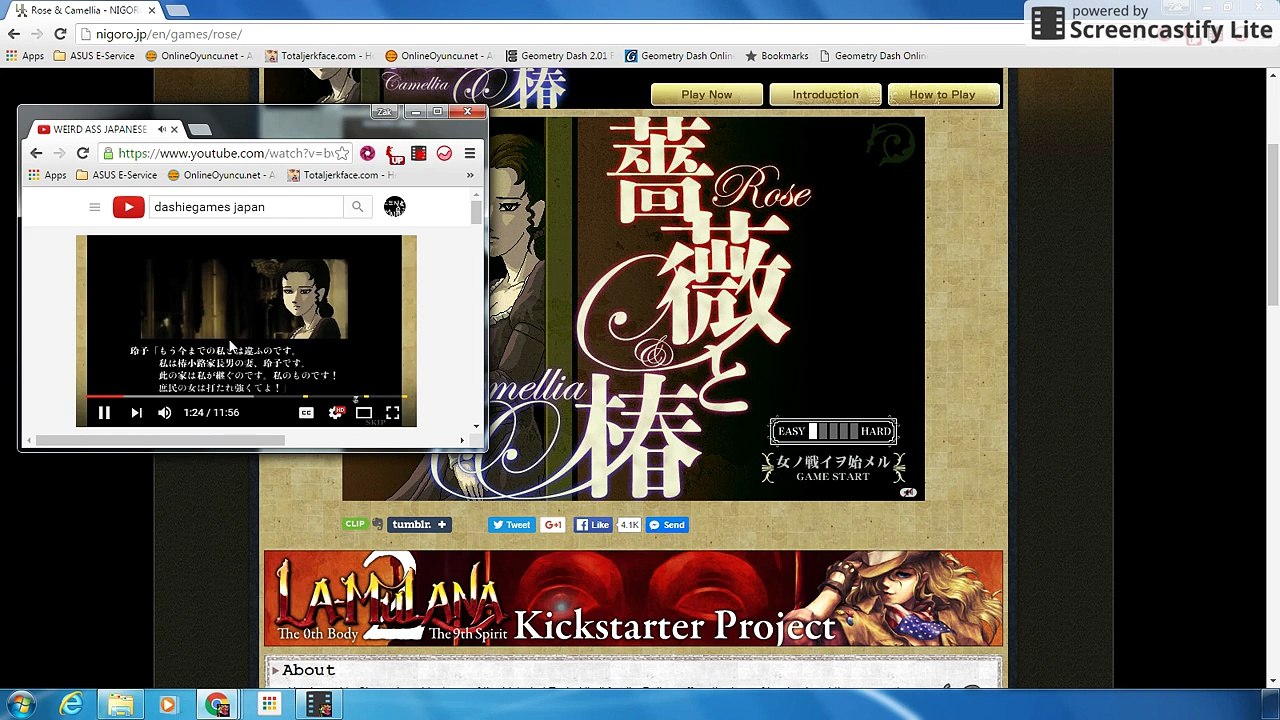
Task: Open Apps shortcut in YouTube window
Action: point(47,175)
